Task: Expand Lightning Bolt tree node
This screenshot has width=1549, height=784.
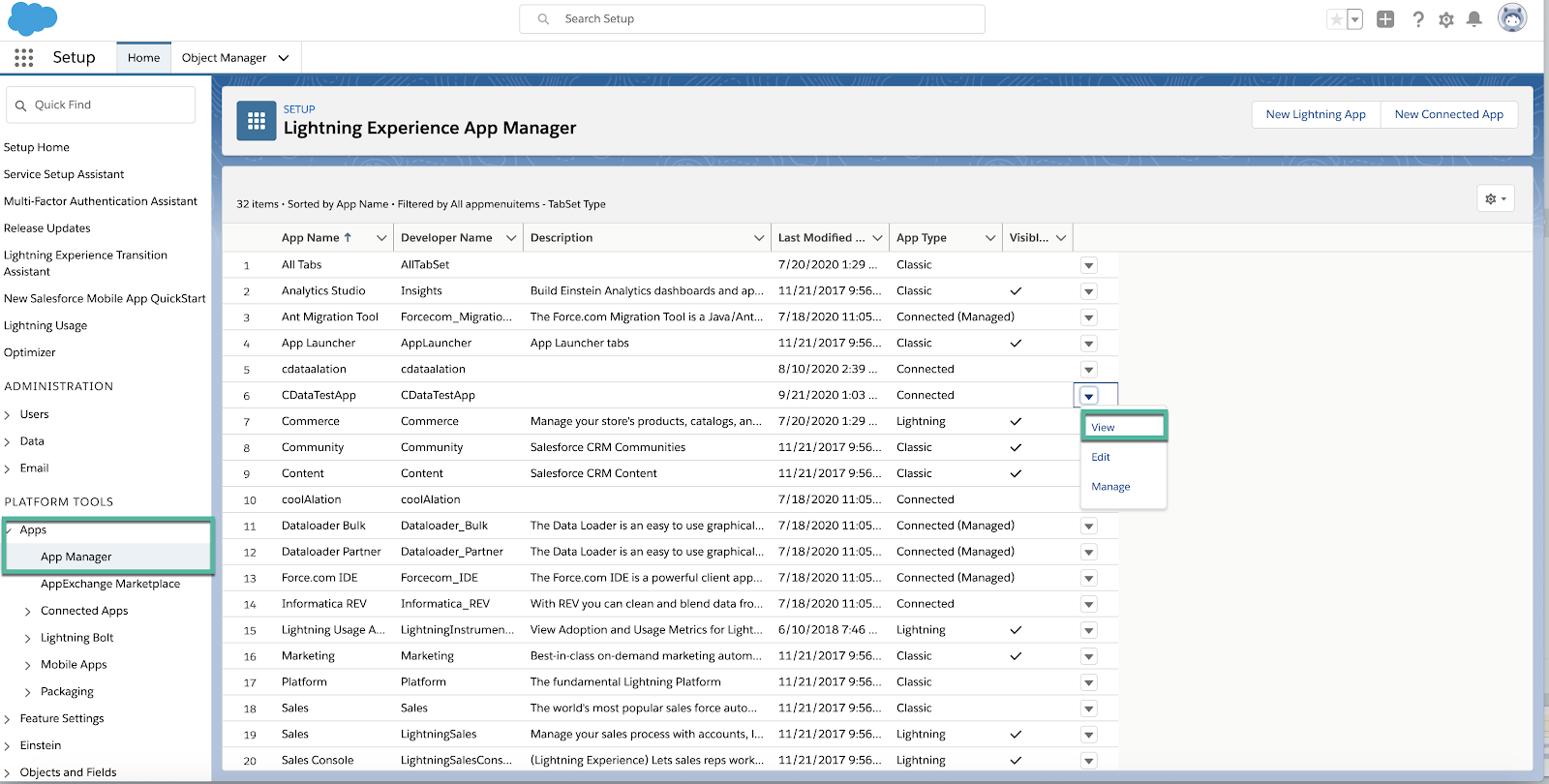Action: tap(28, 638)
